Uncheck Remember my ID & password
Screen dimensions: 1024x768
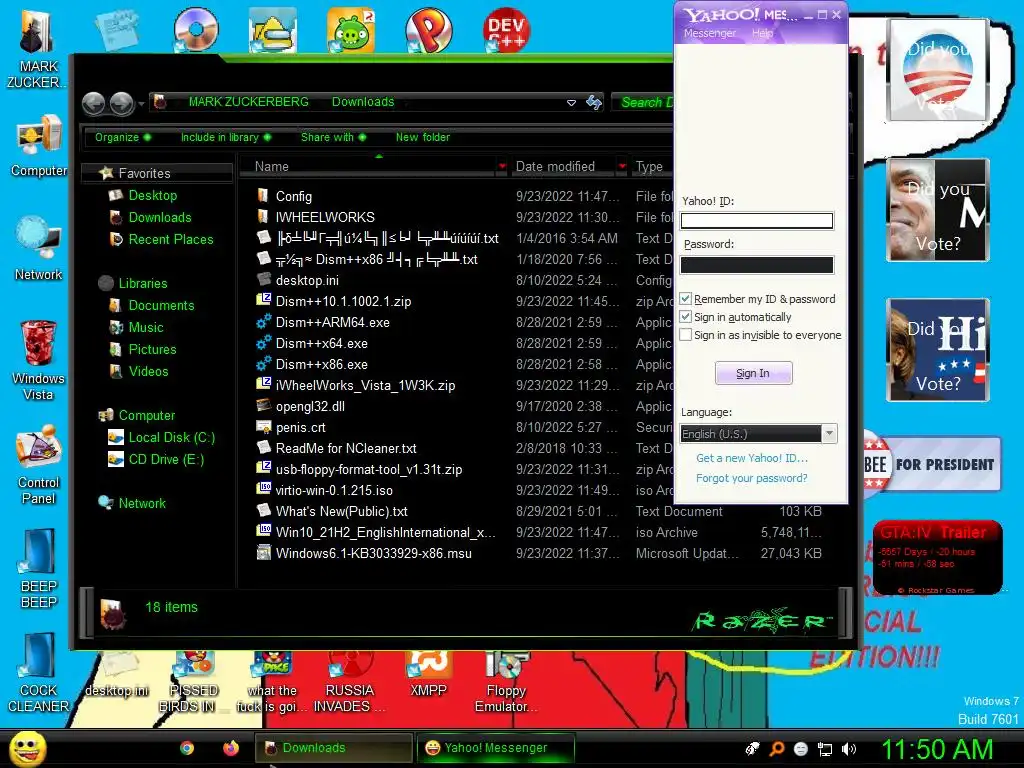[686, 298]
